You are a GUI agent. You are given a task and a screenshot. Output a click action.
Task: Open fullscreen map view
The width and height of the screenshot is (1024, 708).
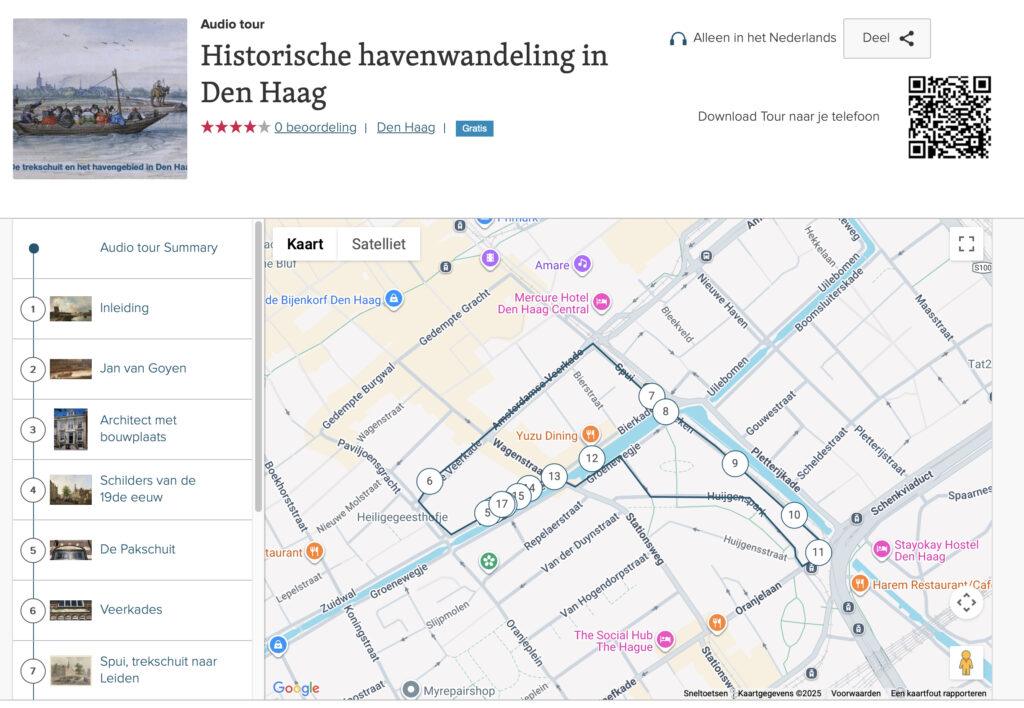point(966,243)
